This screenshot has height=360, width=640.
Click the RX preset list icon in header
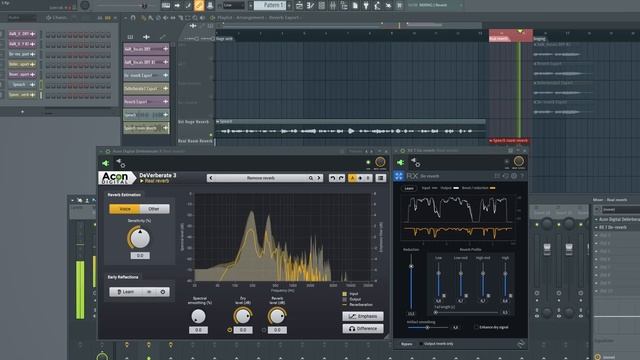tap(497, 176)
